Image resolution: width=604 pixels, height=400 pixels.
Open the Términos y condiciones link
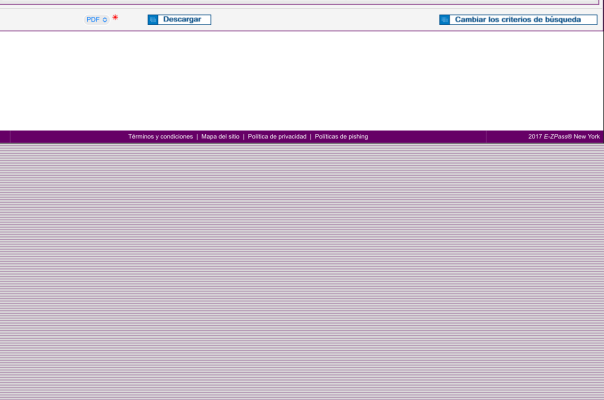tap(161, 137)
